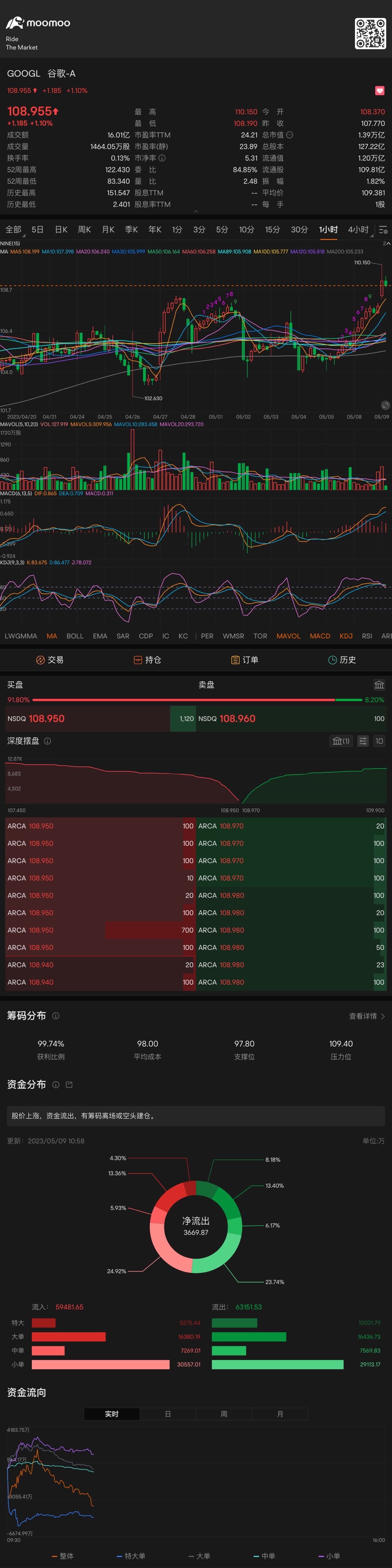Select 周 tab in 资金流向

click(x=224, y=1414)
